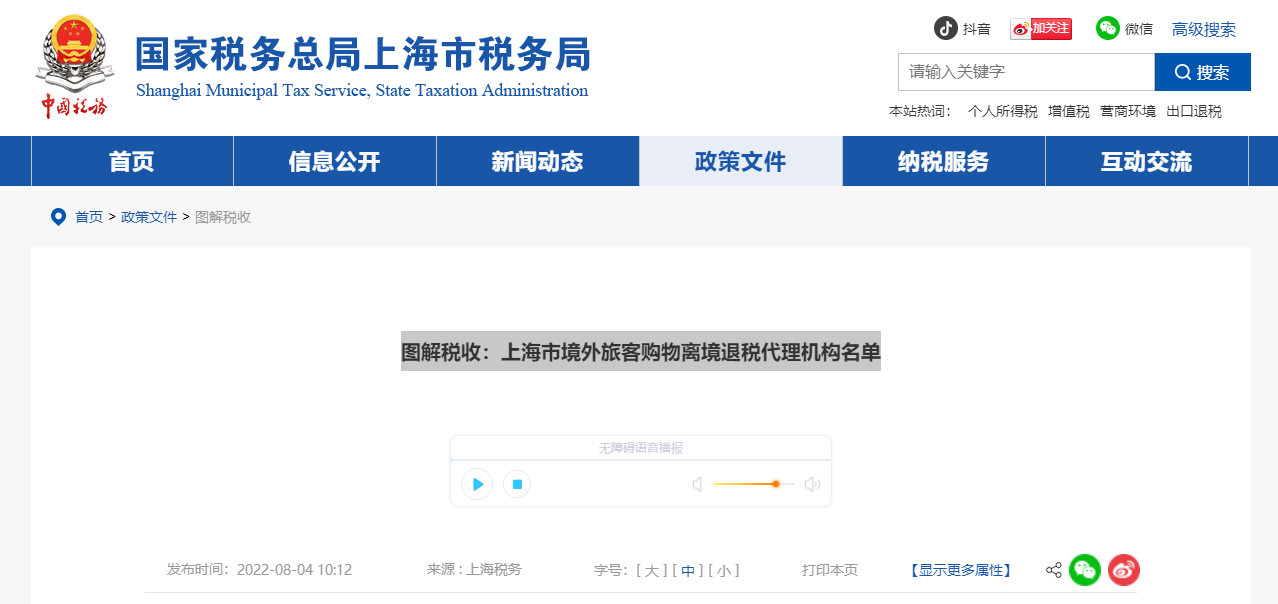The height and width of the screenshot is (604, 1278).
Task: Click 打印本页 to print page
Action: [830, 570]
